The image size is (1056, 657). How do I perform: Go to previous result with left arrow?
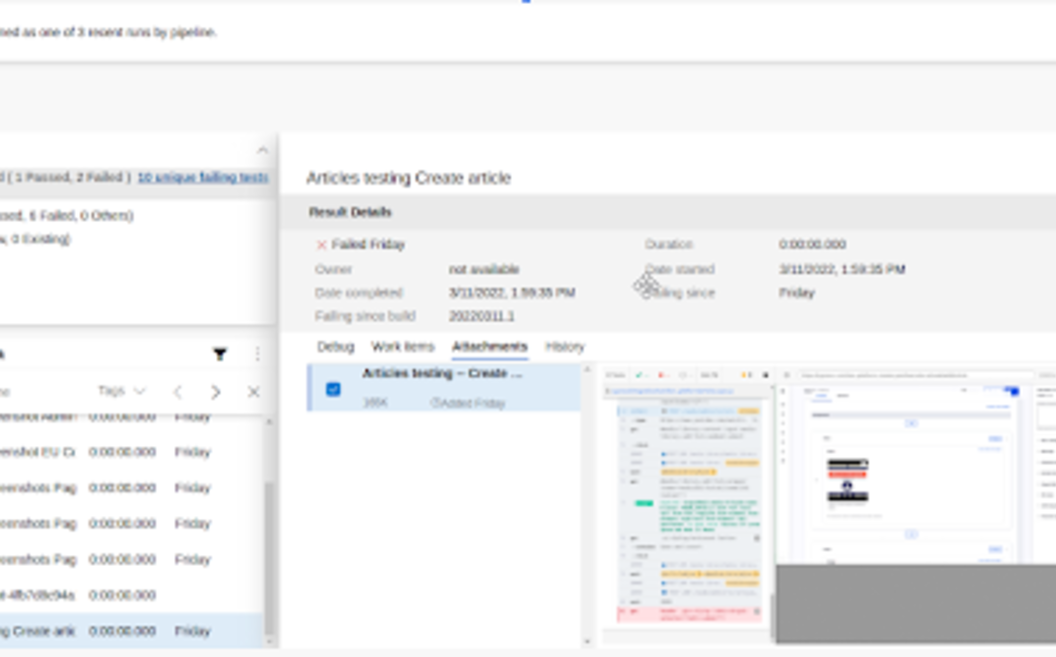click(x=178, y=392)
